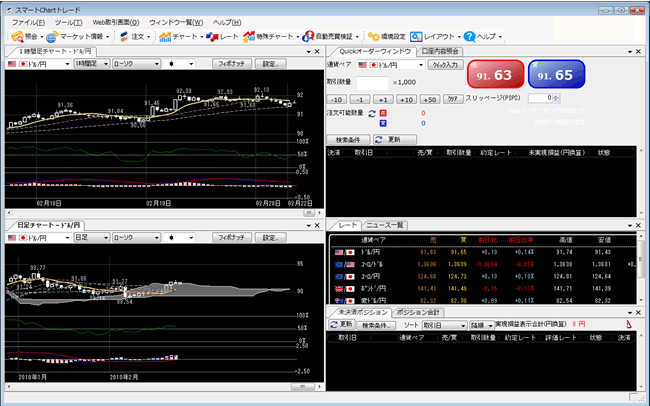This screenshot has height=406, width=650.
Task: Select the Quickオーダーウィンドウ tab
Action: coord(375,51)
